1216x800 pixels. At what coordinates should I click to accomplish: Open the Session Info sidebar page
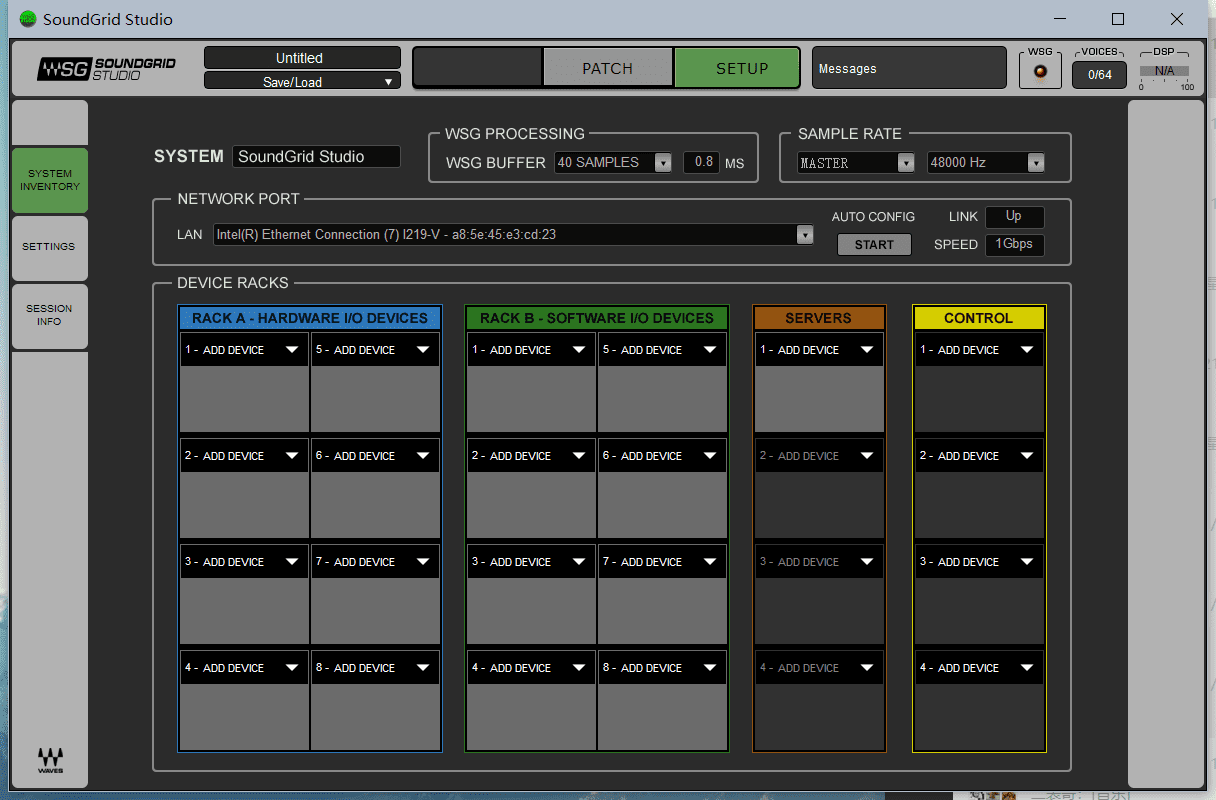[50, 316]
